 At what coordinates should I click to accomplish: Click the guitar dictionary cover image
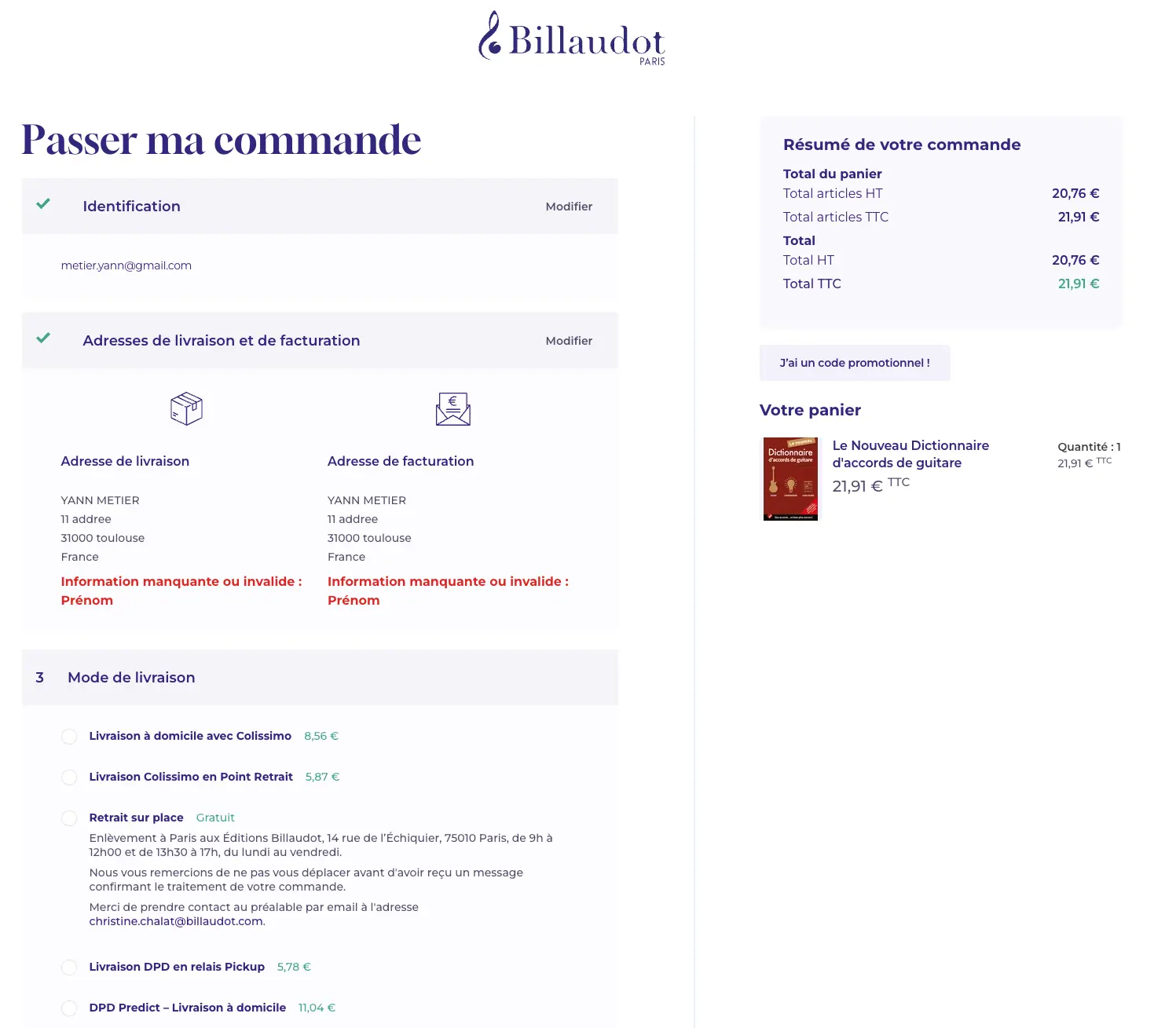[790, 478]
